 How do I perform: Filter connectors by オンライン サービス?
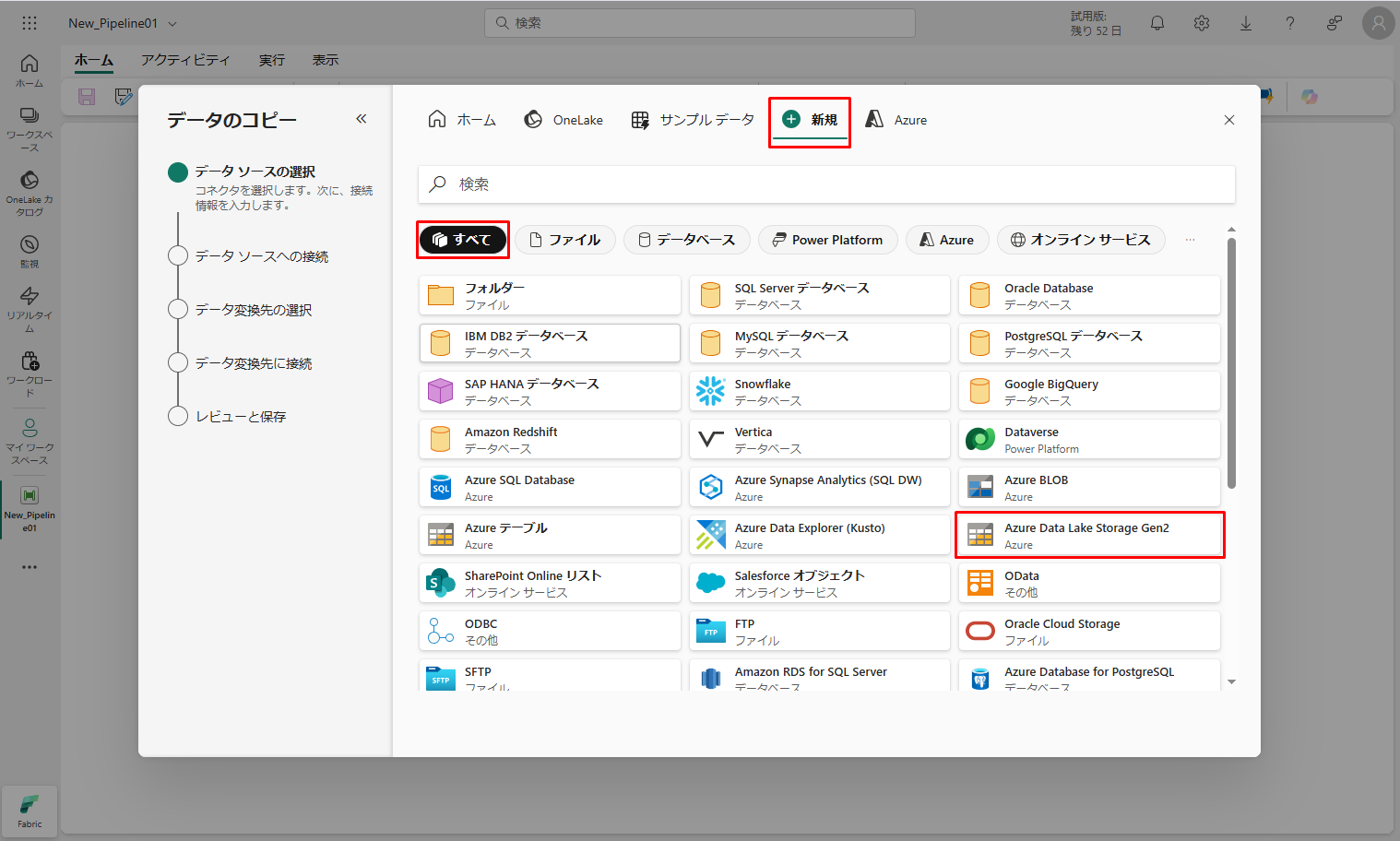(x=1080, y=240)
